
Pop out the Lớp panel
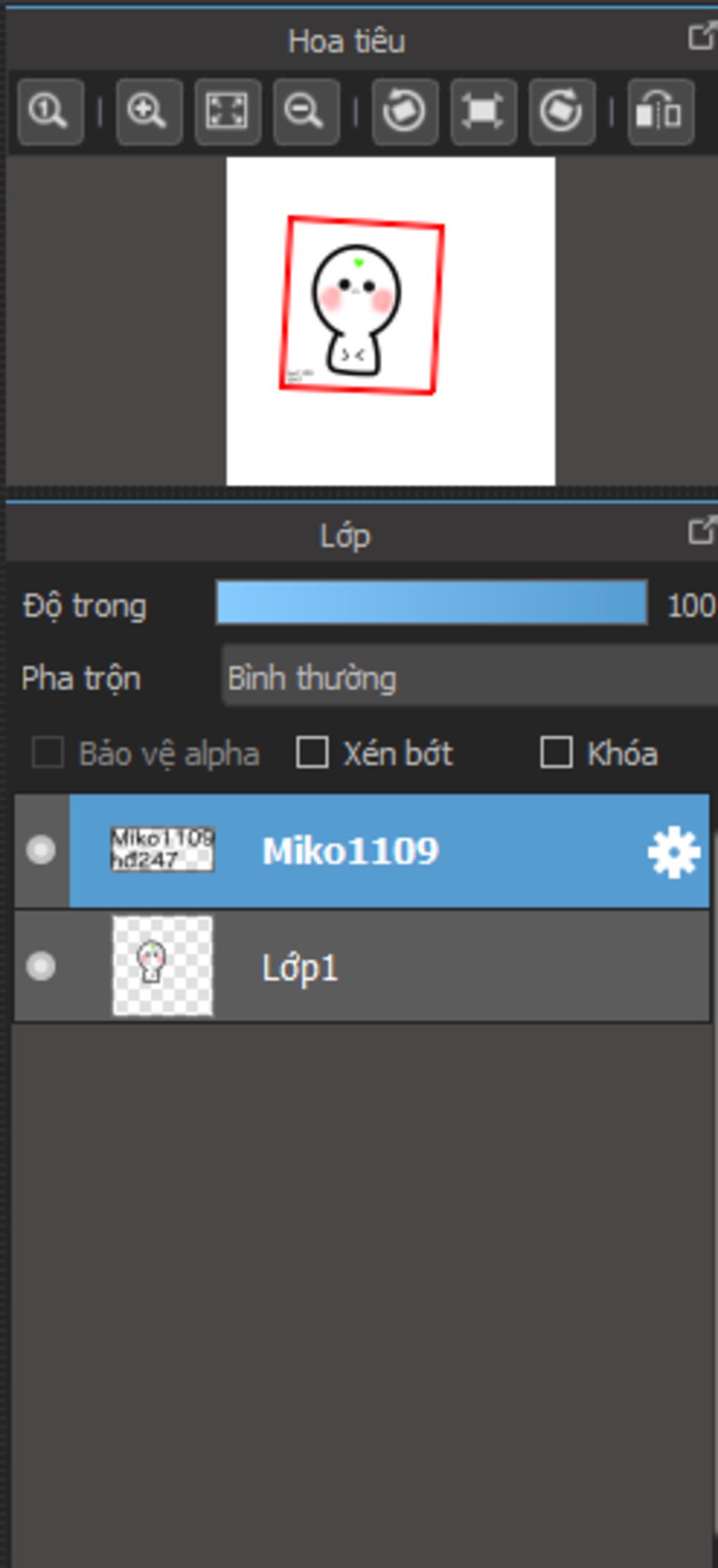pyautogui.click(x=701, y=530)
